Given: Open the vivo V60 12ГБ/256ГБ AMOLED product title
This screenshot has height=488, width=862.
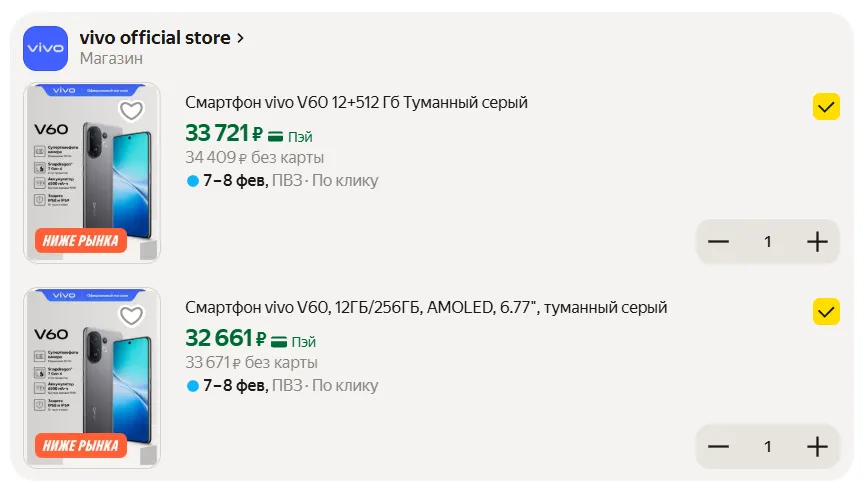Looking at the screenshot, I should (426, 308).
